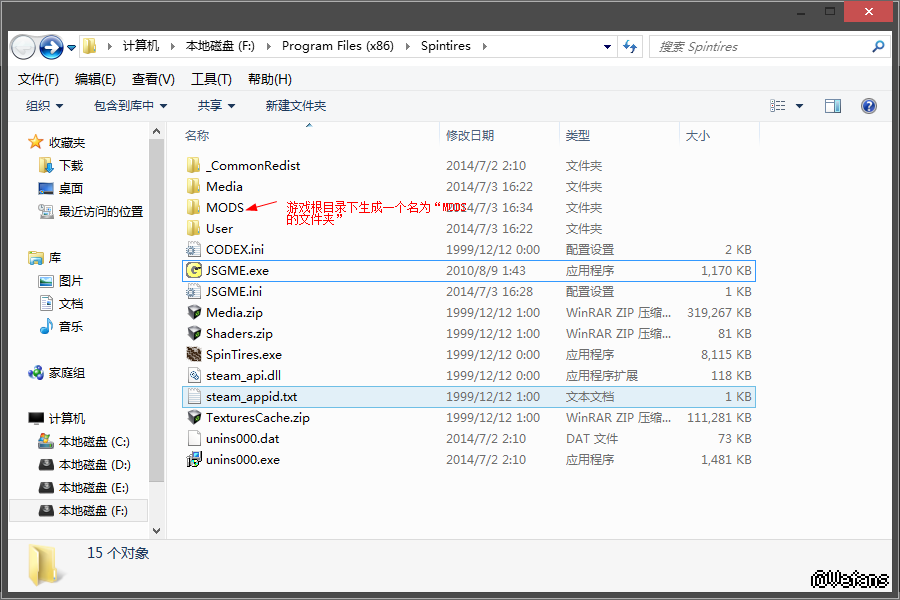Select the Media folder icon
The height and width of the screenshot is (600, 900).
(x=193, y=187)
